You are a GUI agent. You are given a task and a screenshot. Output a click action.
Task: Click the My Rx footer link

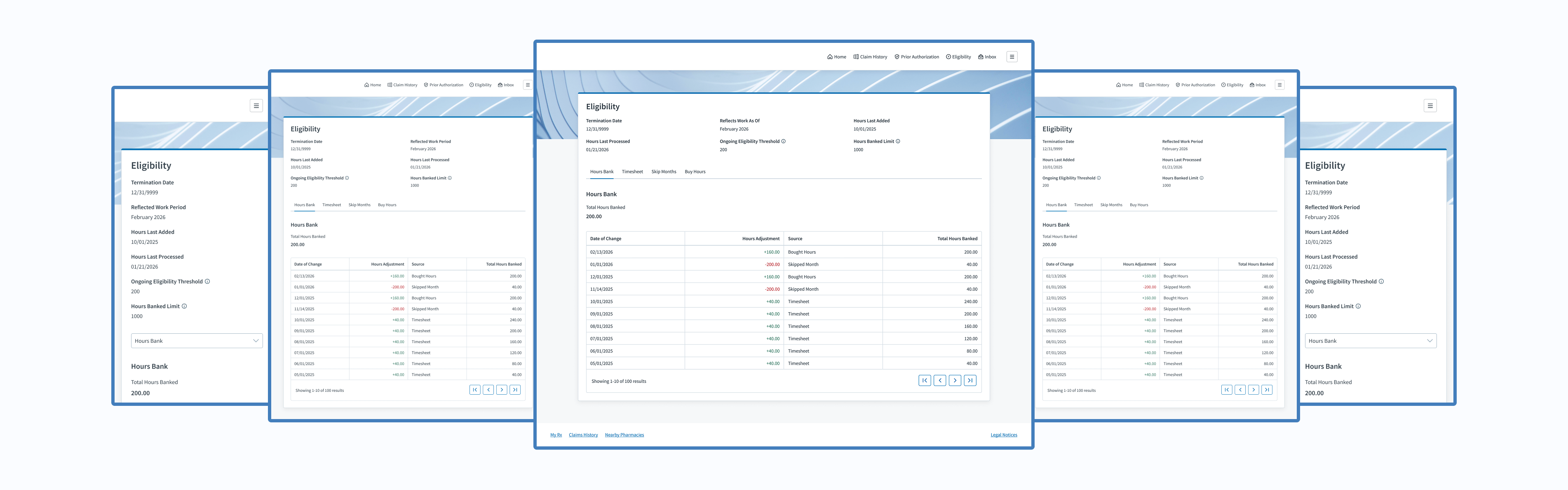(x=556, y=435)
